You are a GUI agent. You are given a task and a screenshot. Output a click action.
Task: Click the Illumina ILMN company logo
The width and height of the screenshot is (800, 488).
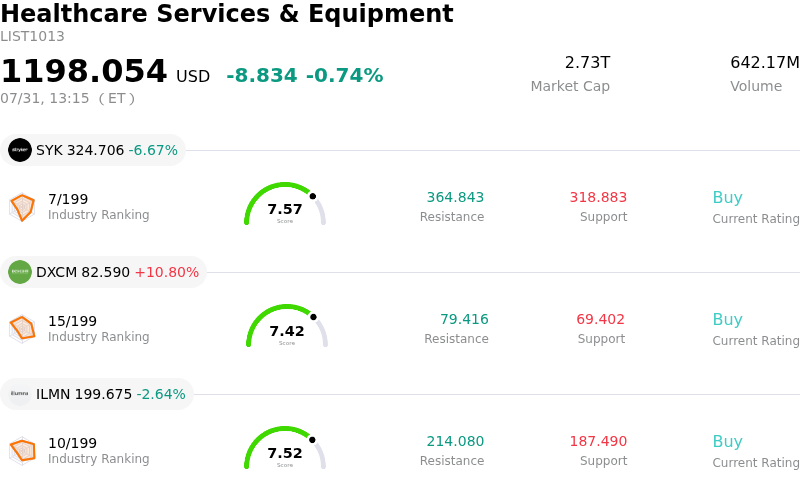point(20,394)
